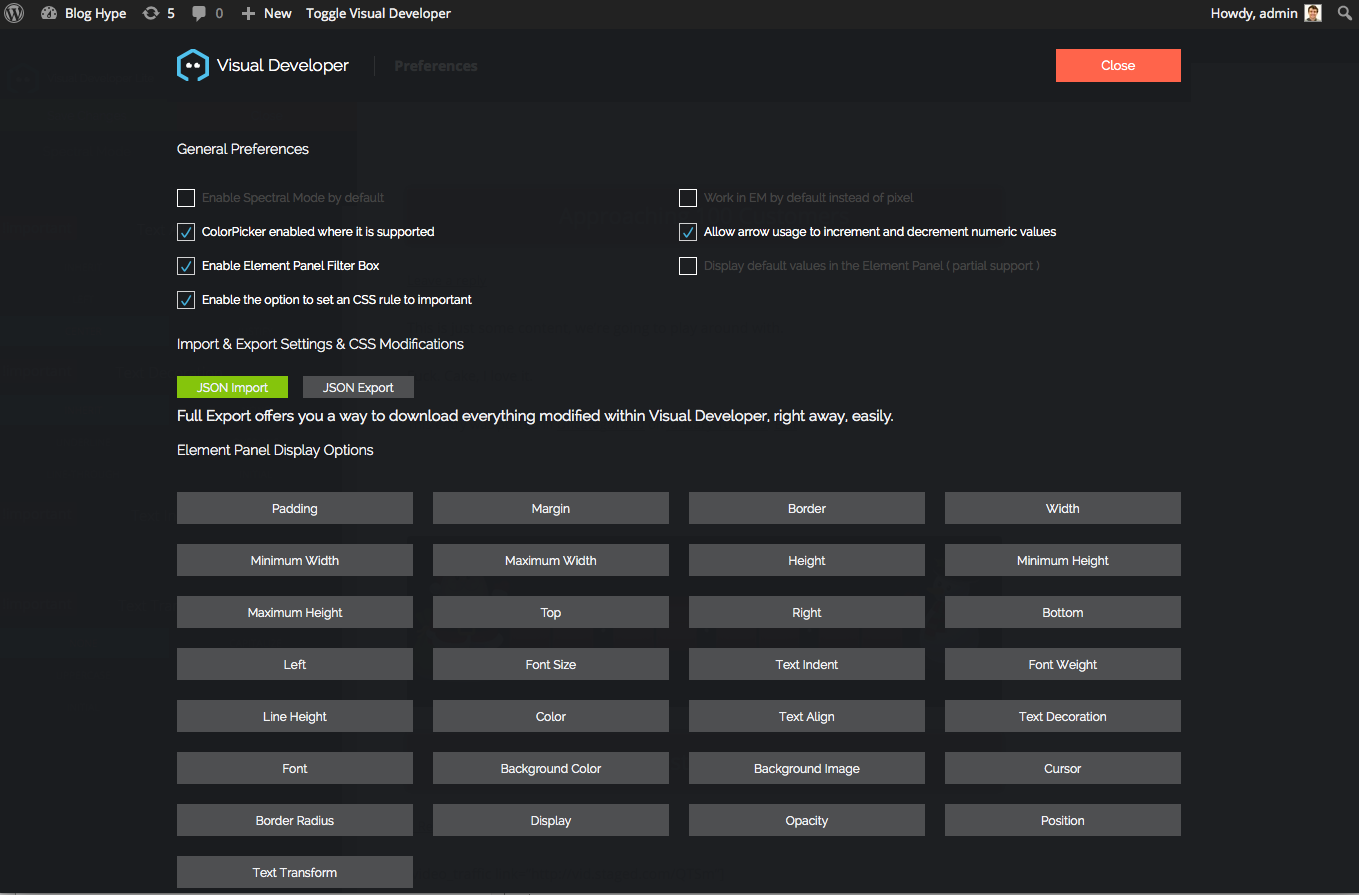Toggle the Text Indent option
The image size is (1359, 895).
(x=807, y=664)
